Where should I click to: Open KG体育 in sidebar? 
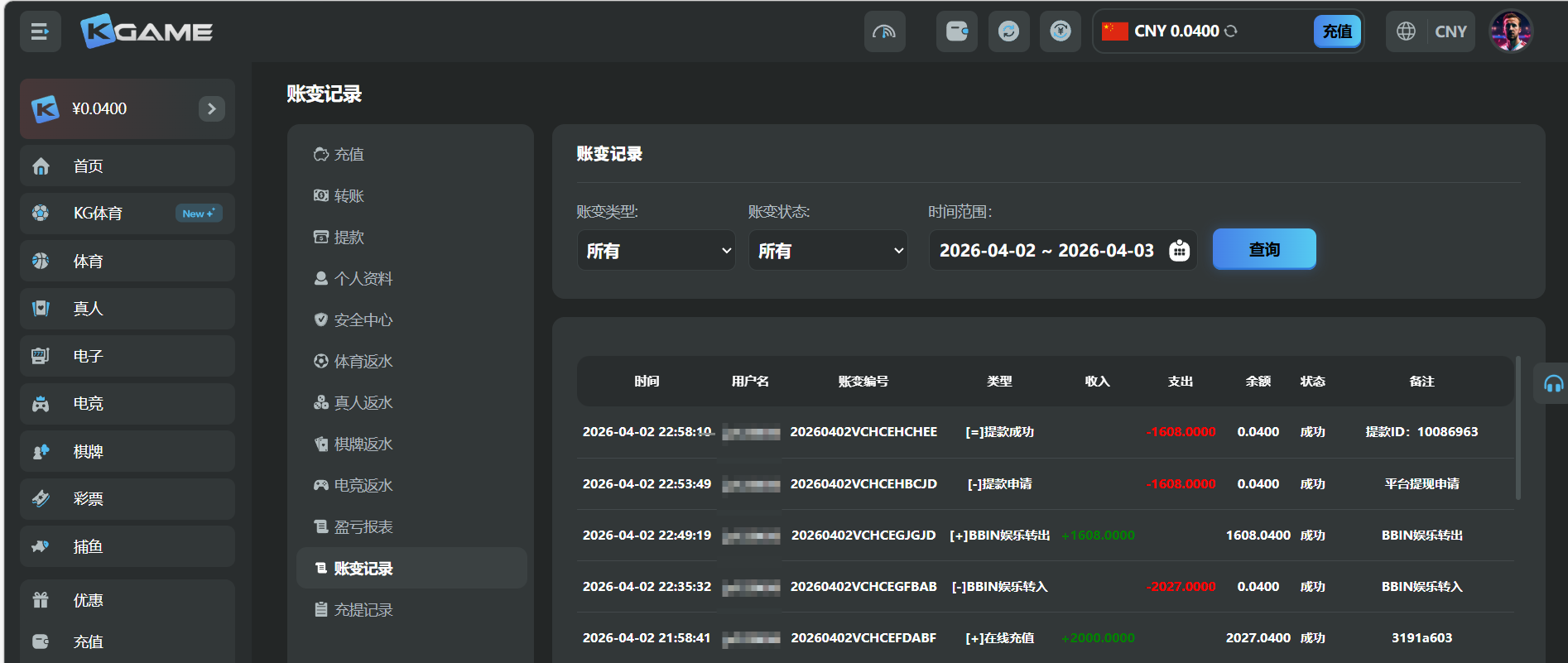coord(127,214)
